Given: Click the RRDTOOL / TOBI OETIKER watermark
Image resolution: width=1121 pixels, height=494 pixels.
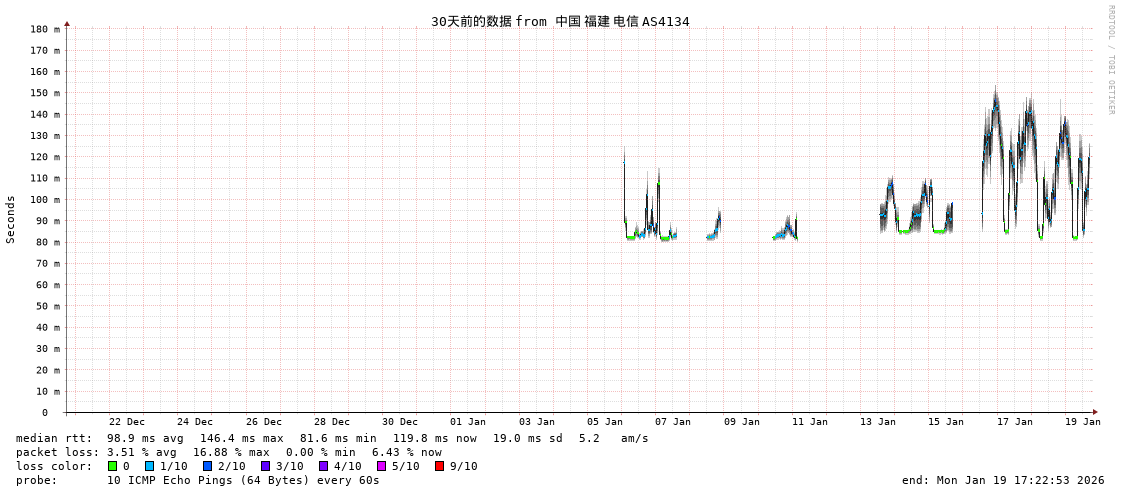Looking at the screenshot, I should (1110, 60).
